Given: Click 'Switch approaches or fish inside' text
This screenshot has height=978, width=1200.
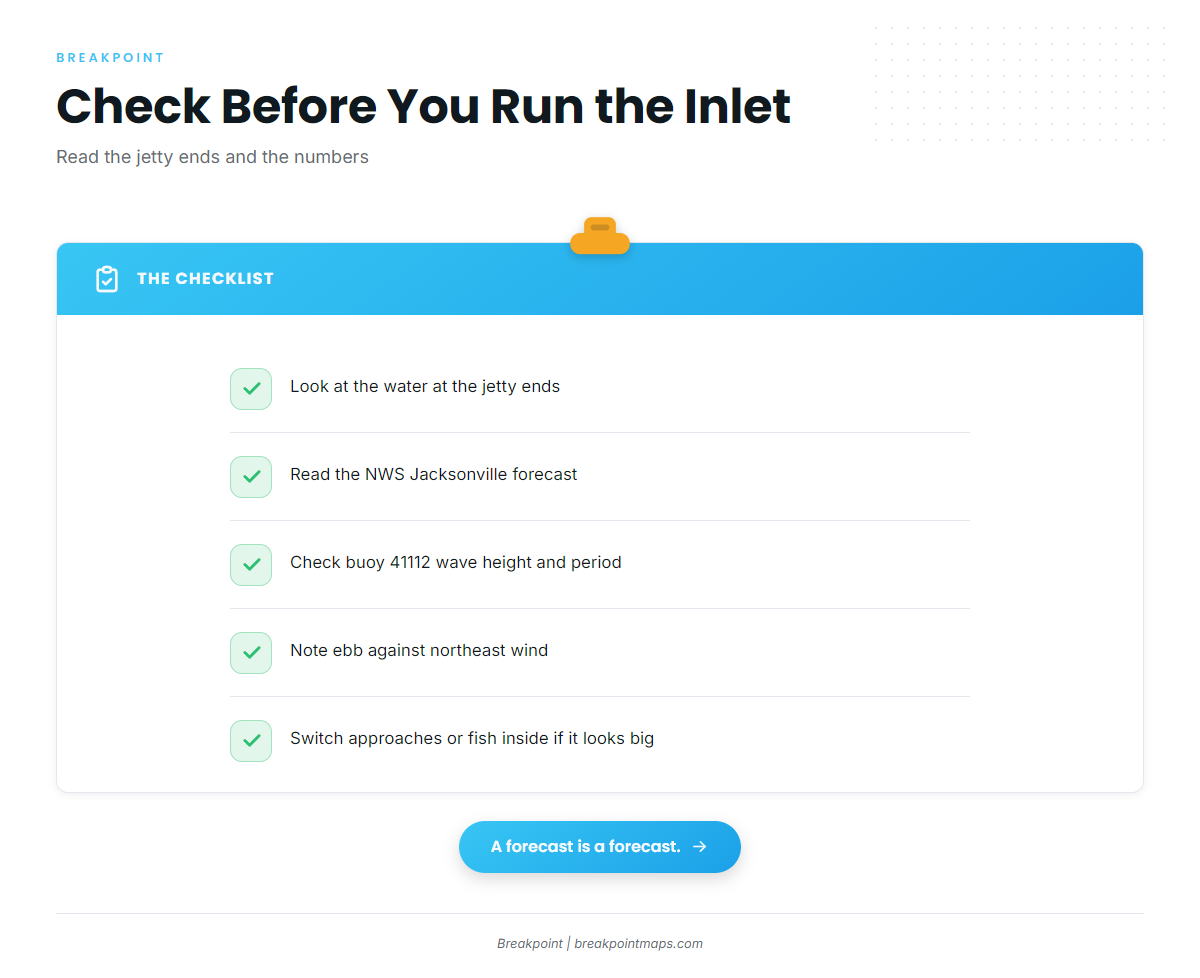Looking at the screenshot, I should coord(472,739).
